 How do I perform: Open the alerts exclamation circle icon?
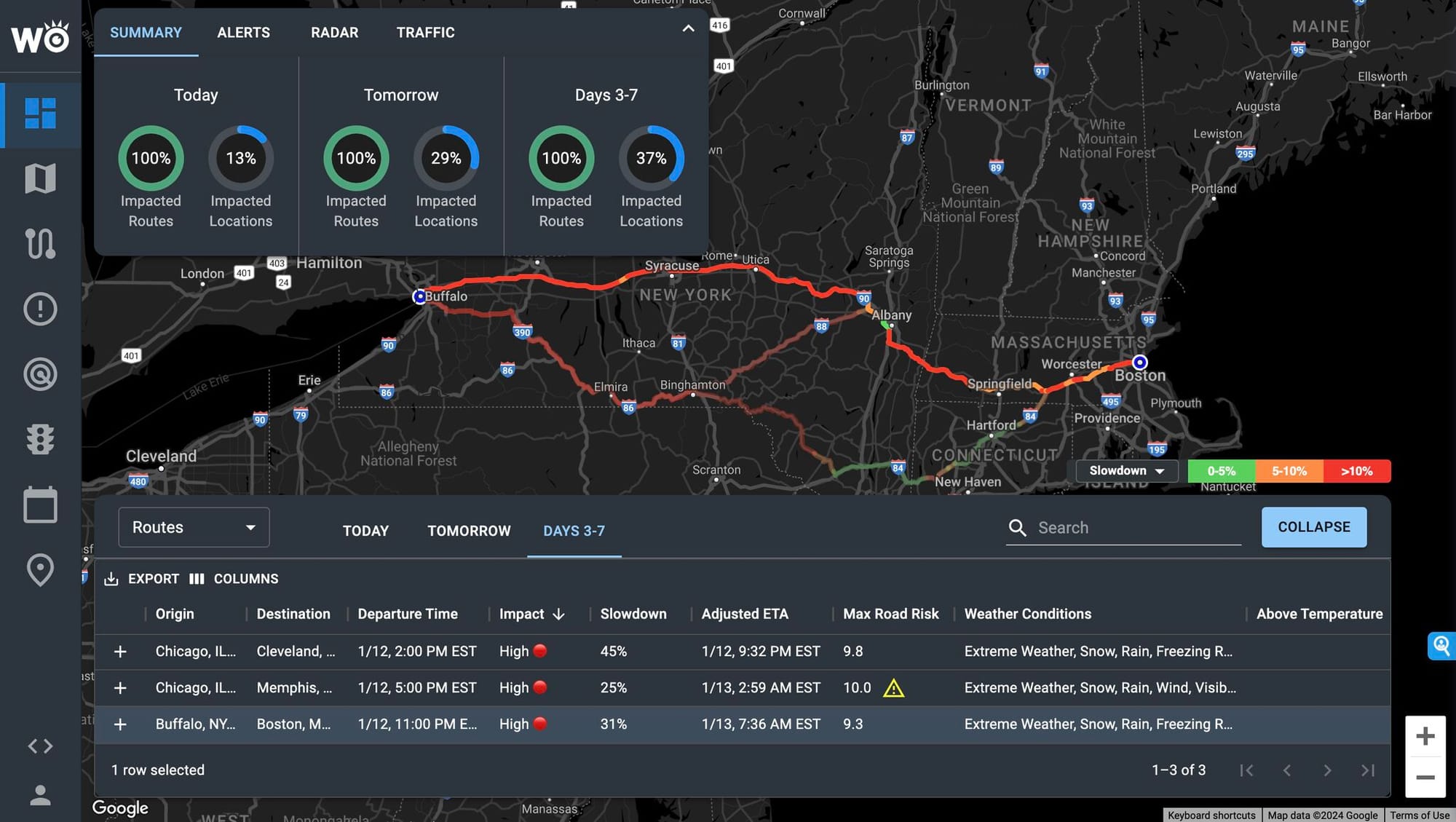click(40, 309)
